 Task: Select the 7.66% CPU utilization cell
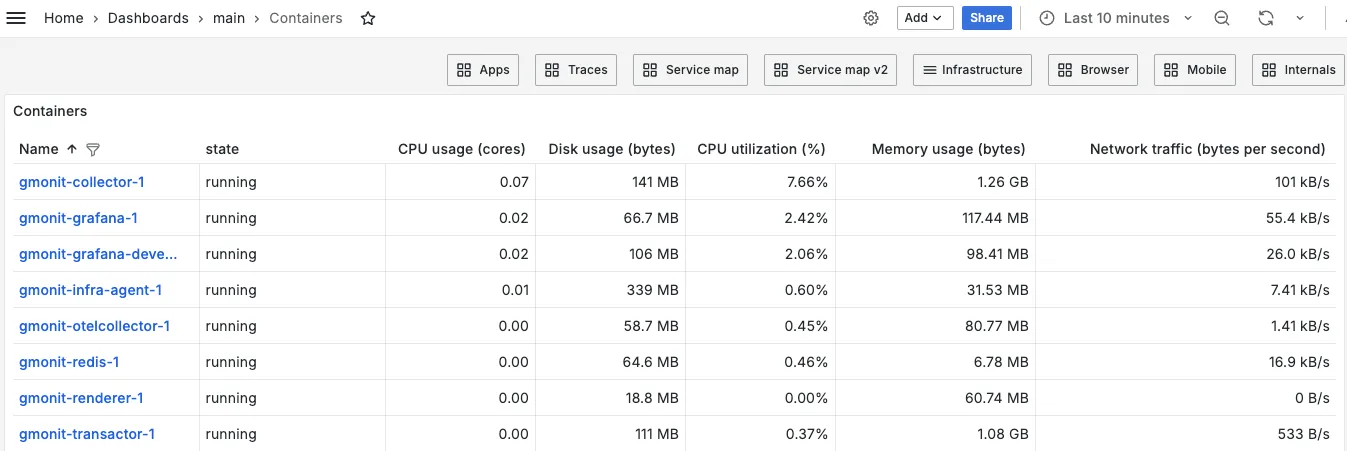pyautogui.click(x=760, y=182)
